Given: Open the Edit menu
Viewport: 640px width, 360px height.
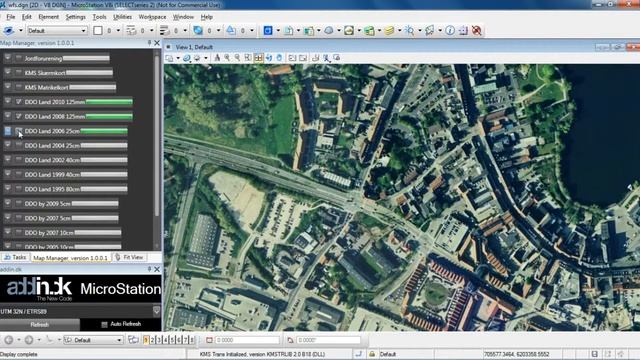Looking at the screenshot, I should (x=27, y=17).
